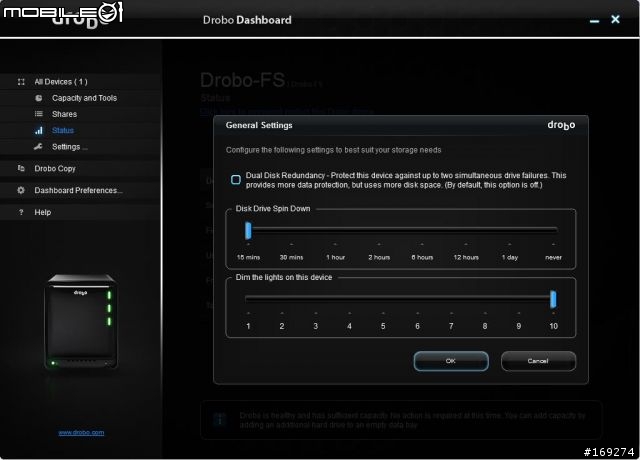Viewport: 640px width, 460px height.
Task: Open Dashboard Preferences from sidebar
Action: coord(78,190)
